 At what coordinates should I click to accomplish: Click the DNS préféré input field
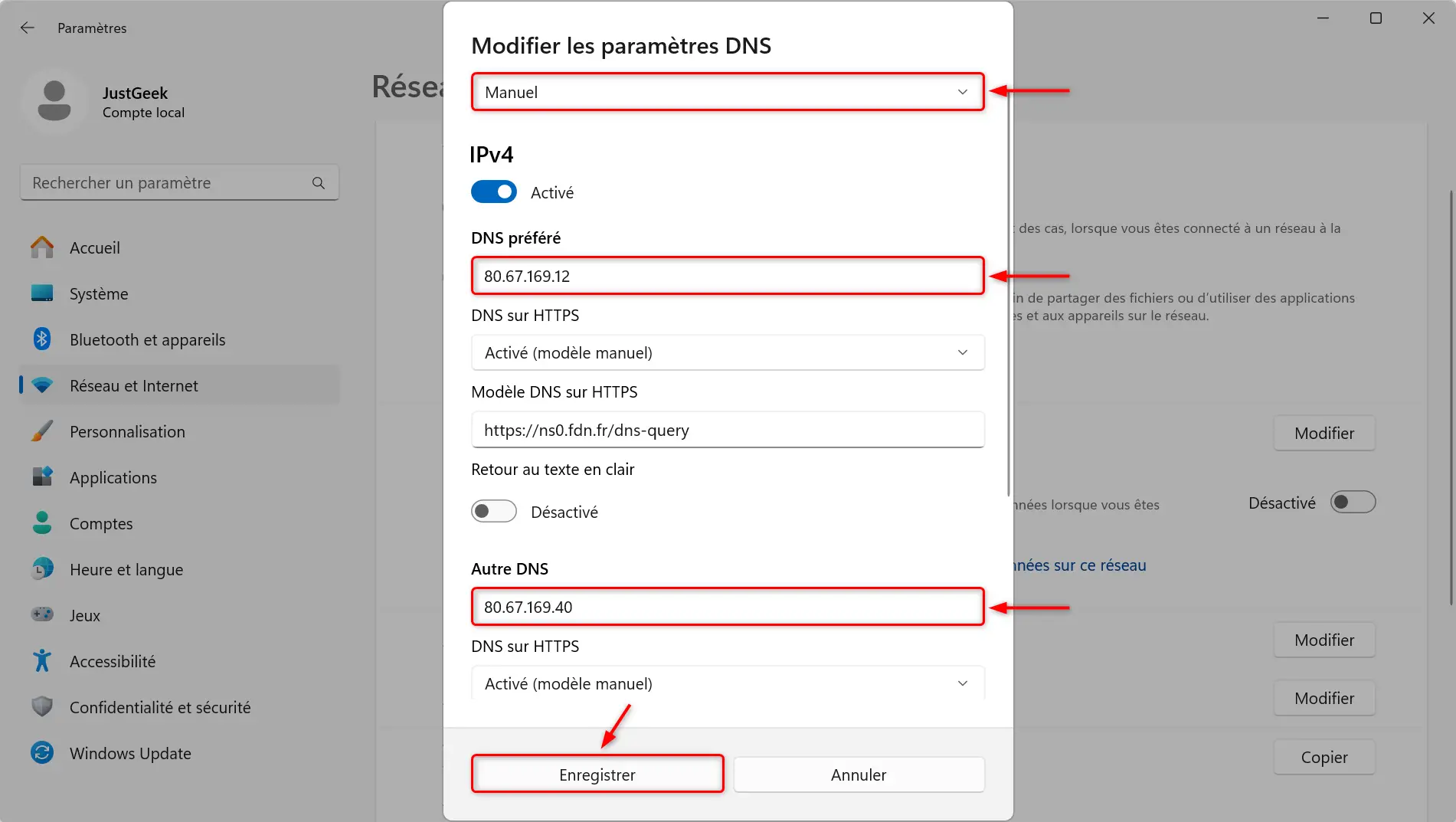pos(728,276)
